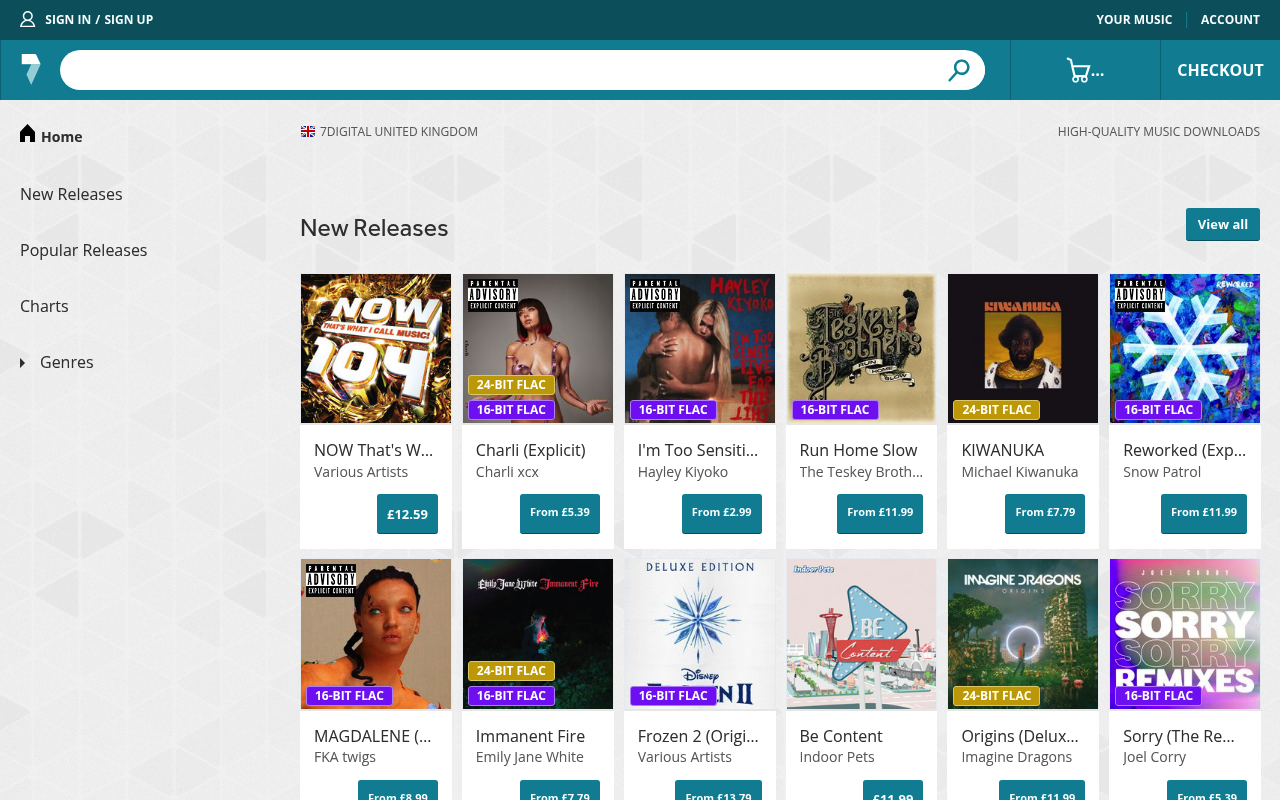
Task: Select New Releases in the sidebar
Action: click(71, 194)
